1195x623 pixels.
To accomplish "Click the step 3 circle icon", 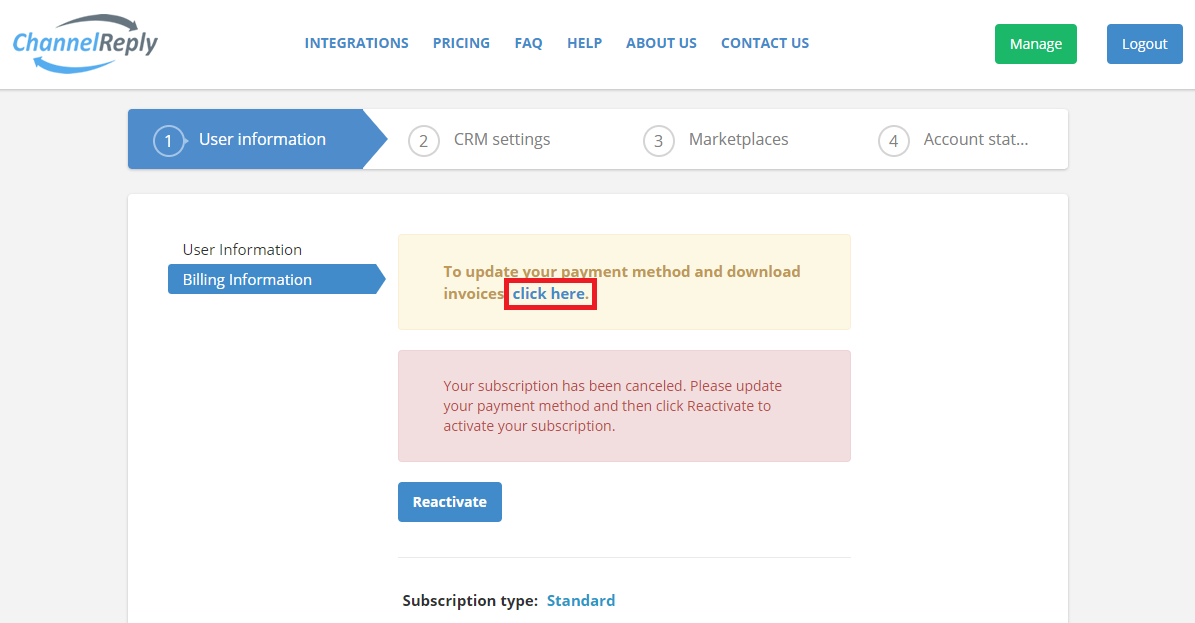I will coord(658,141).
